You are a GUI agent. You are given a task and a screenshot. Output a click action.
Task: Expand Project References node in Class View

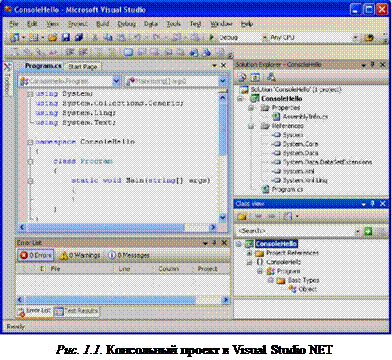click(x=249, y=253)
